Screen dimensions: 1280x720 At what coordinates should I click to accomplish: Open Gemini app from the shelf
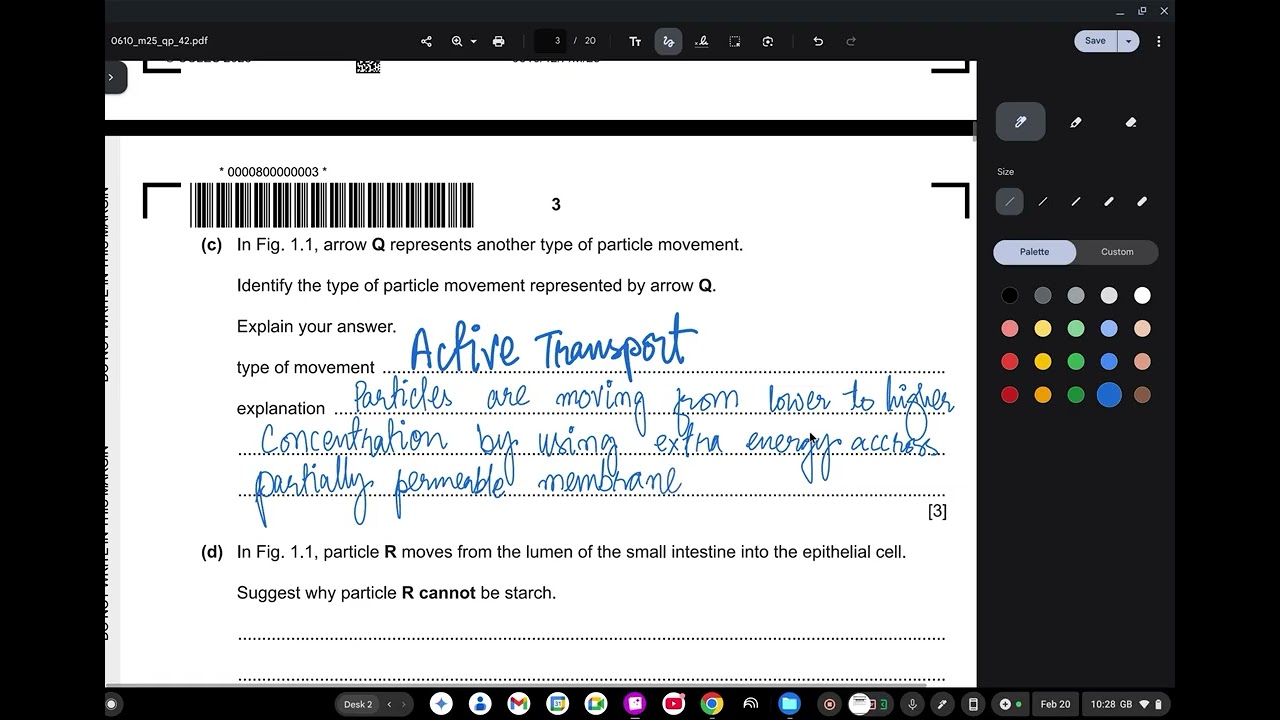pyautogui.click(x=441, y=704)
